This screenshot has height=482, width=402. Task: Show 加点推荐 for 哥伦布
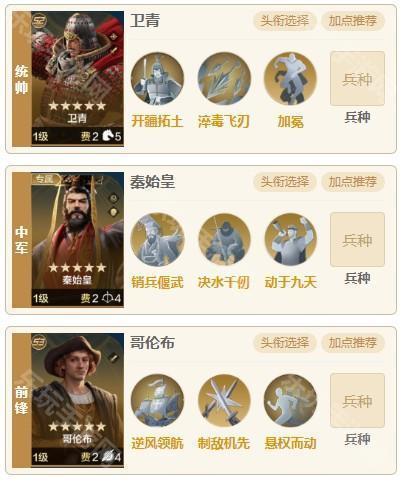(353, 343)
